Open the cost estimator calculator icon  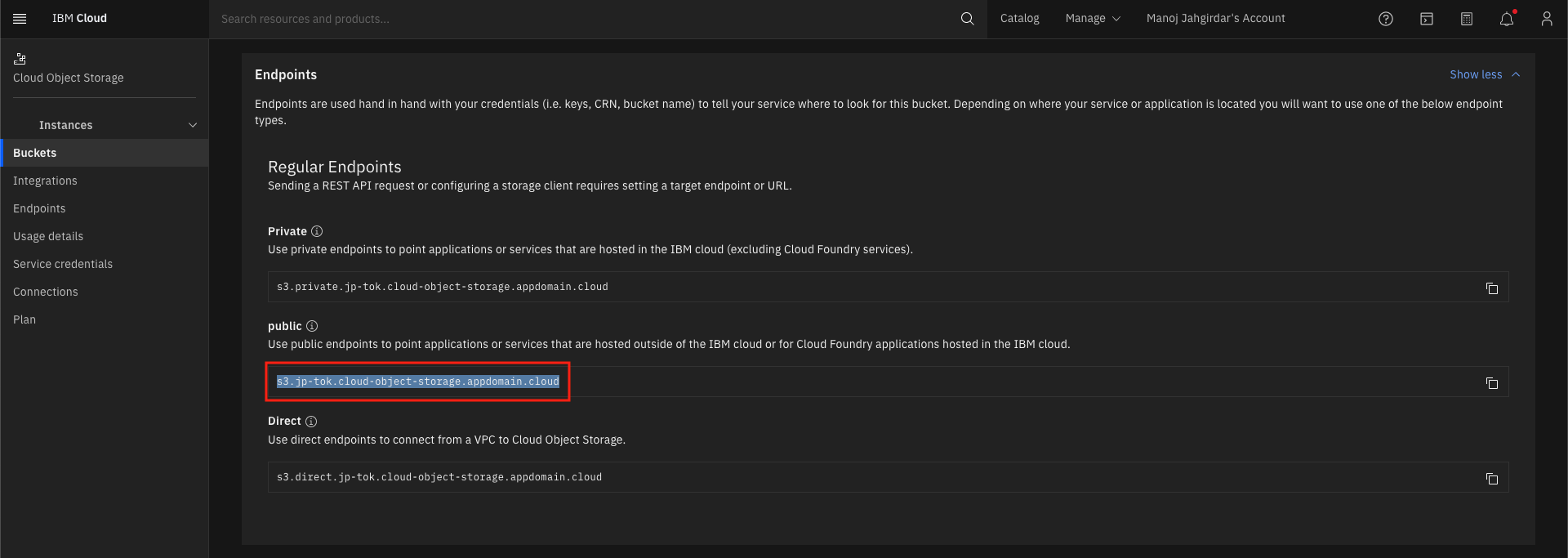tap(1467, 19)
